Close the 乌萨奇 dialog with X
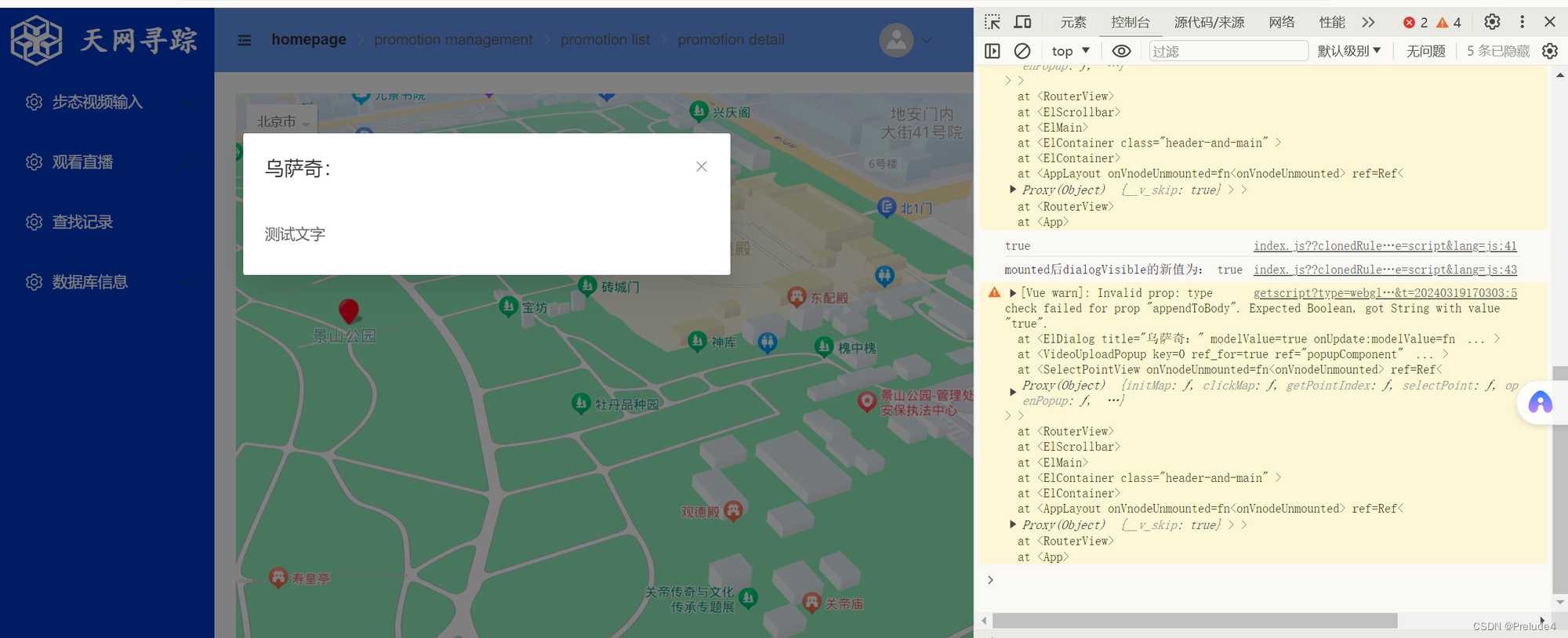Image resolution: width=1568 pixels, height=638 pixels. pyautogui.click(x=702, y=166)
